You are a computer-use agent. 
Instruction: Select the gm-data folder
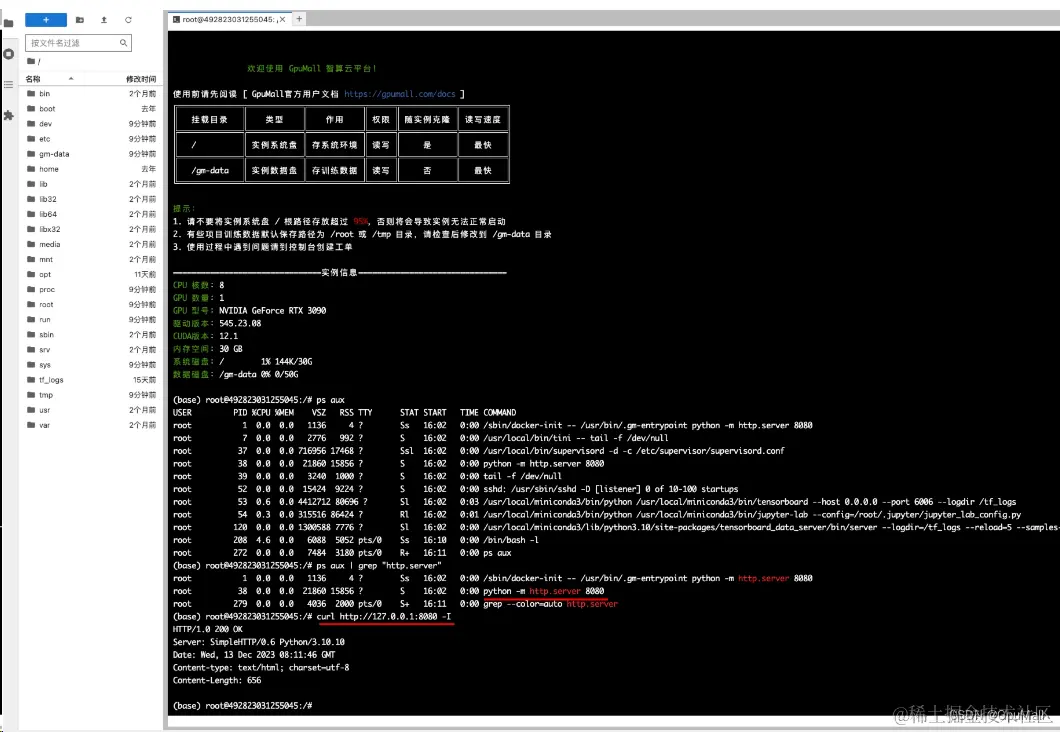91,154
